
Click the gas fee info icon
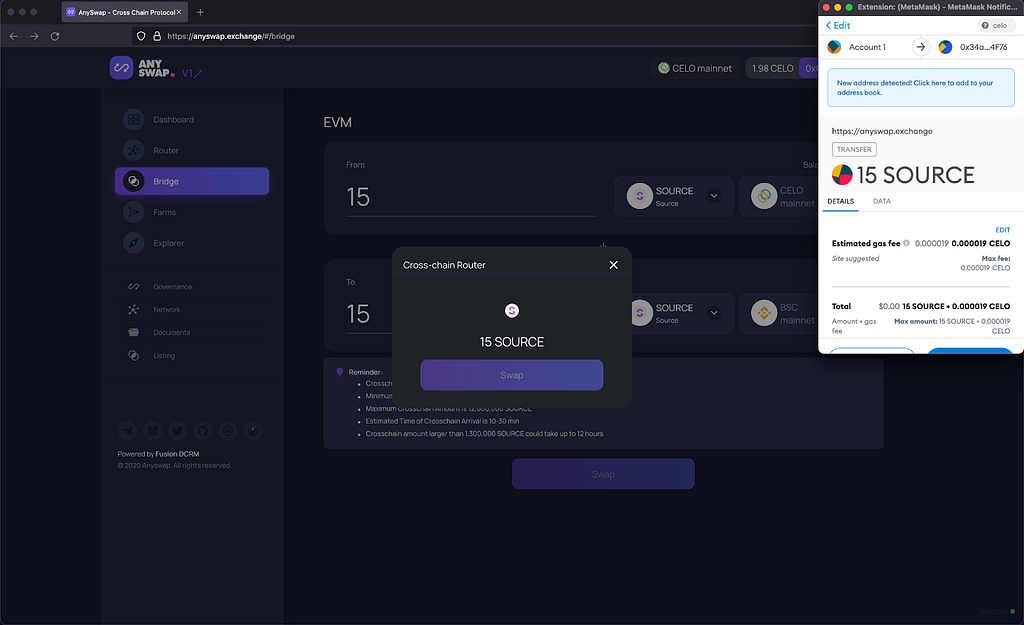pyautogui.click(x=906, y=243)
